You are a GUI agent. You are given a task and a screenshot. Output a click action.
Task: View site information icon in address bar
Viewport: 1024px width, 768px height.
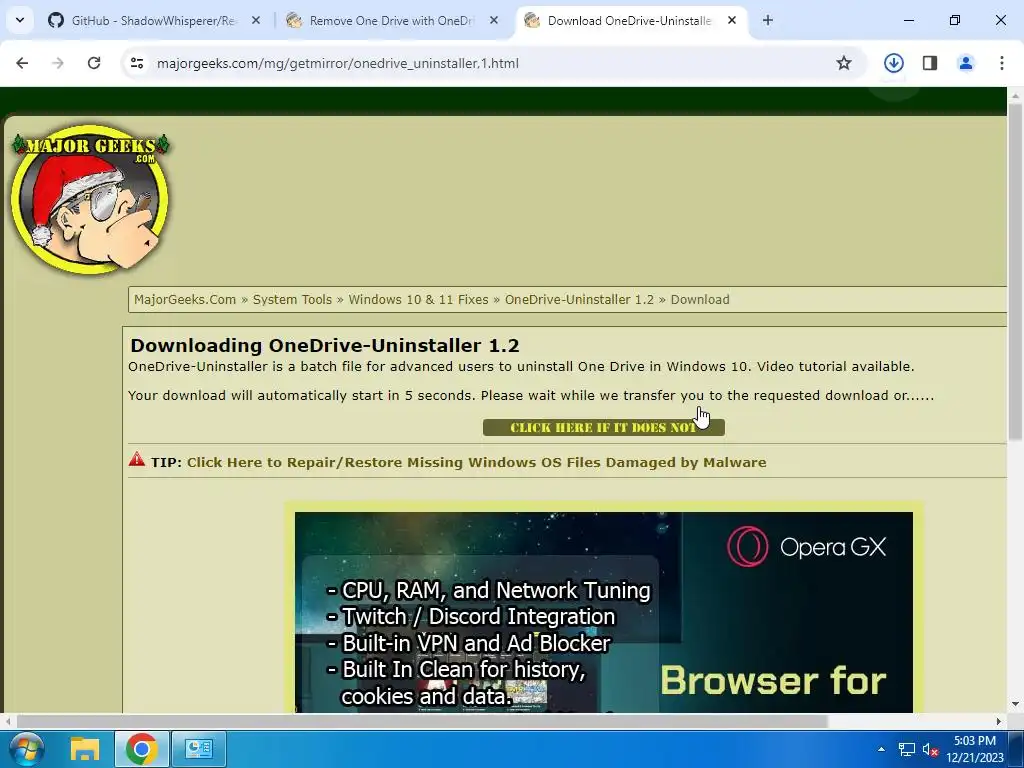pyautogui.click(x=136, y=63)
